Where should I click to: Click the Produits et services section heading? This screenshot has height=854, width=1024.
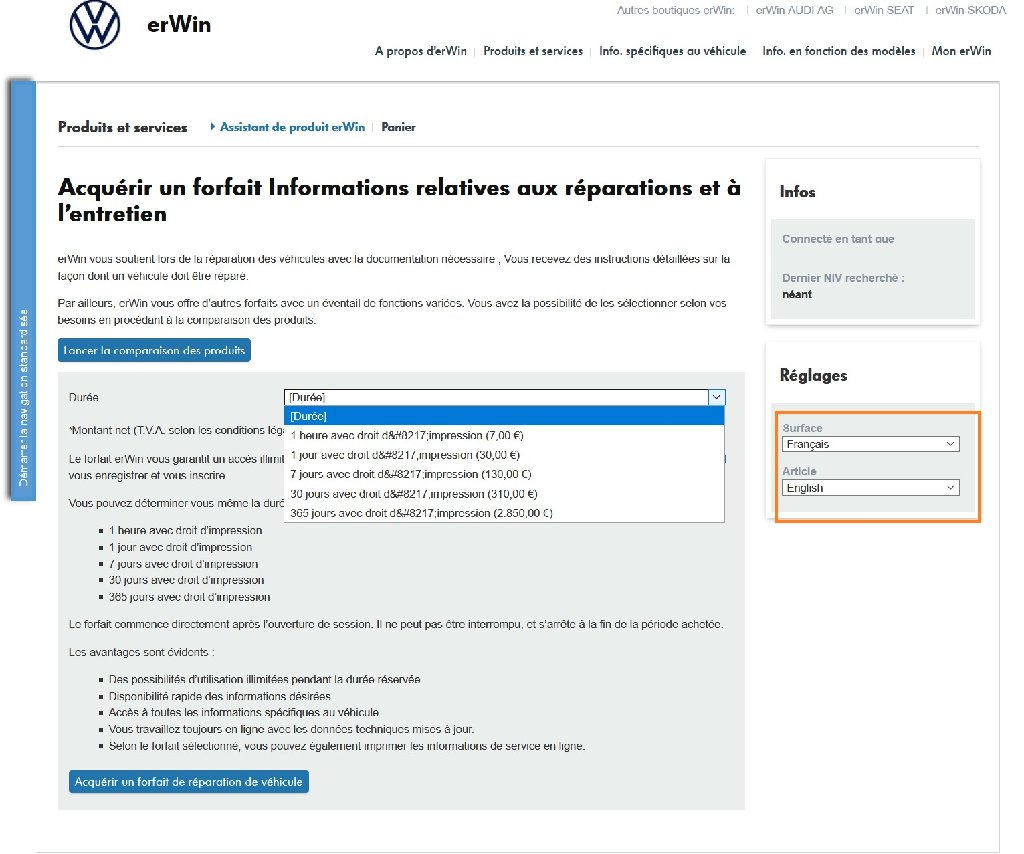pyautogui.click(x=123, y=127)
